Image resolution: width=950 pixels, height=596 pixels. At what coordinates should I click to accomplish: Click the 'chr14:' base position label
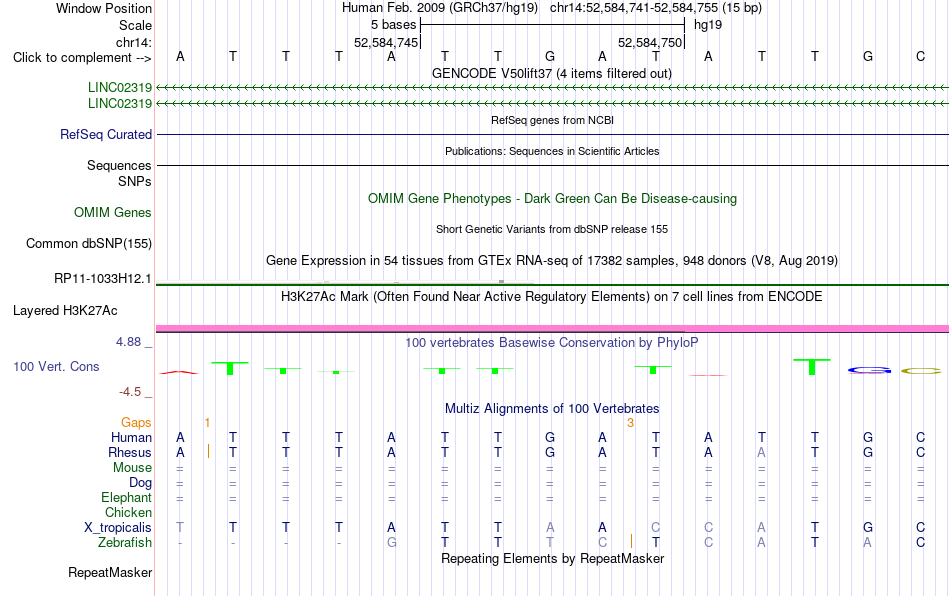134,42
